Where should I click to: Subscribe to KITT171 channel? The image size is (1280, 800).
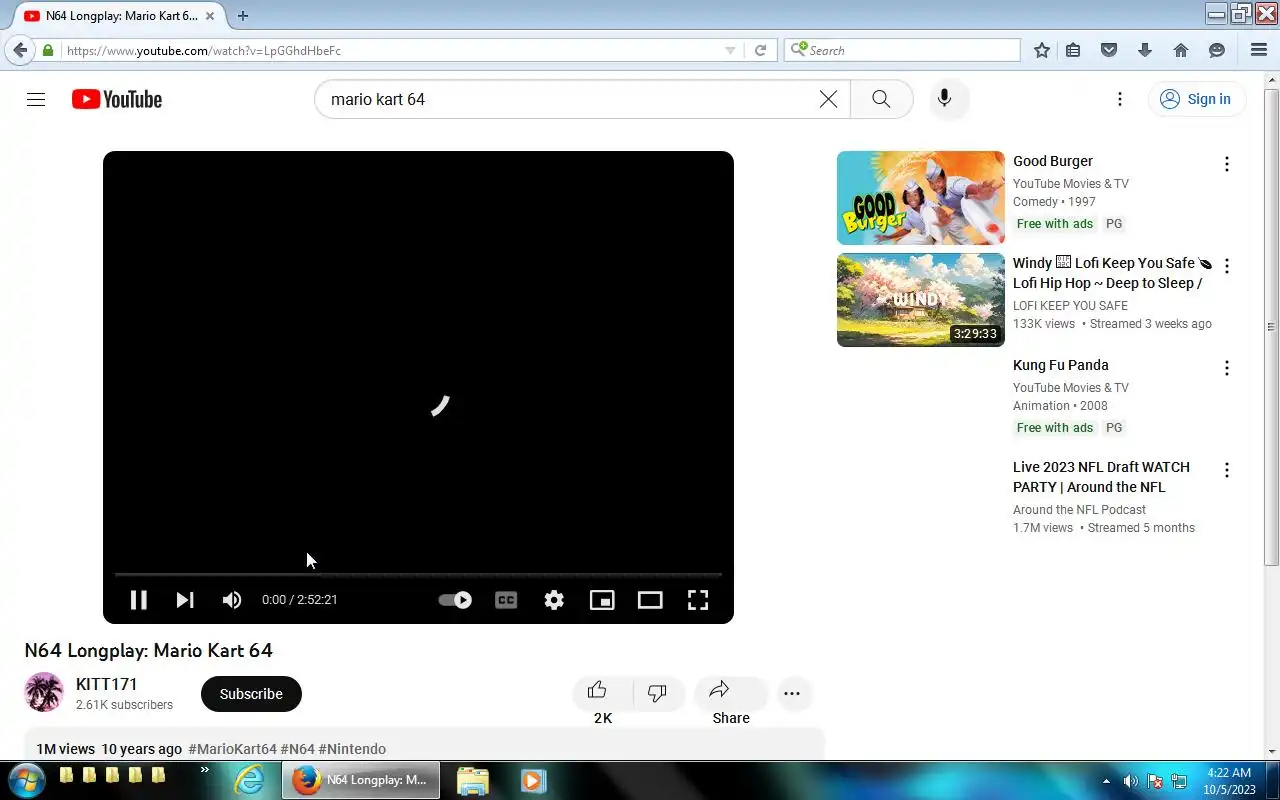[x=251, y=694]
